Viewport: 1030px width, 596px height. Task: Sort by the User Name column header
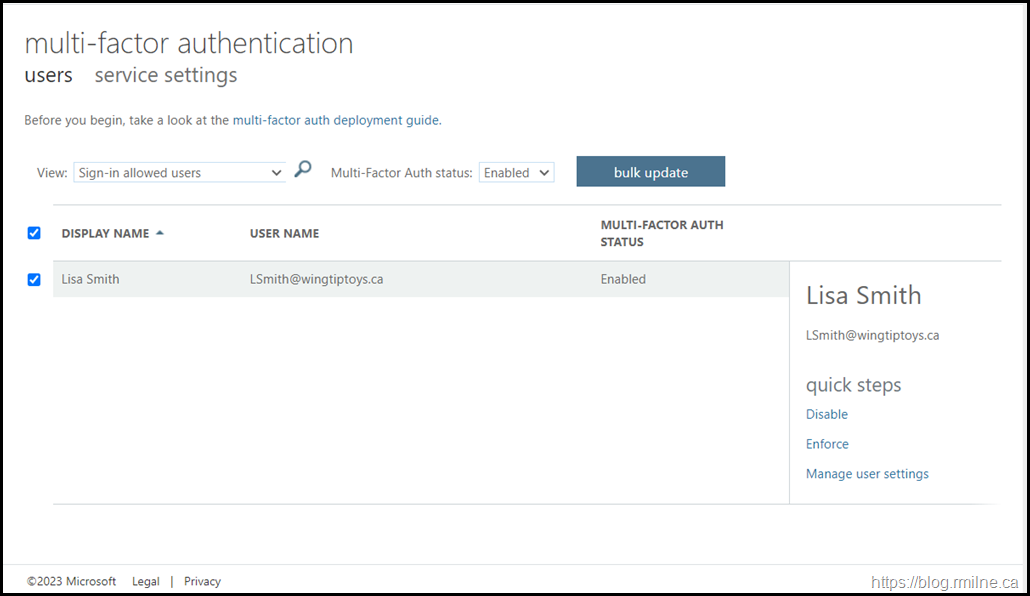pos(285,233)
